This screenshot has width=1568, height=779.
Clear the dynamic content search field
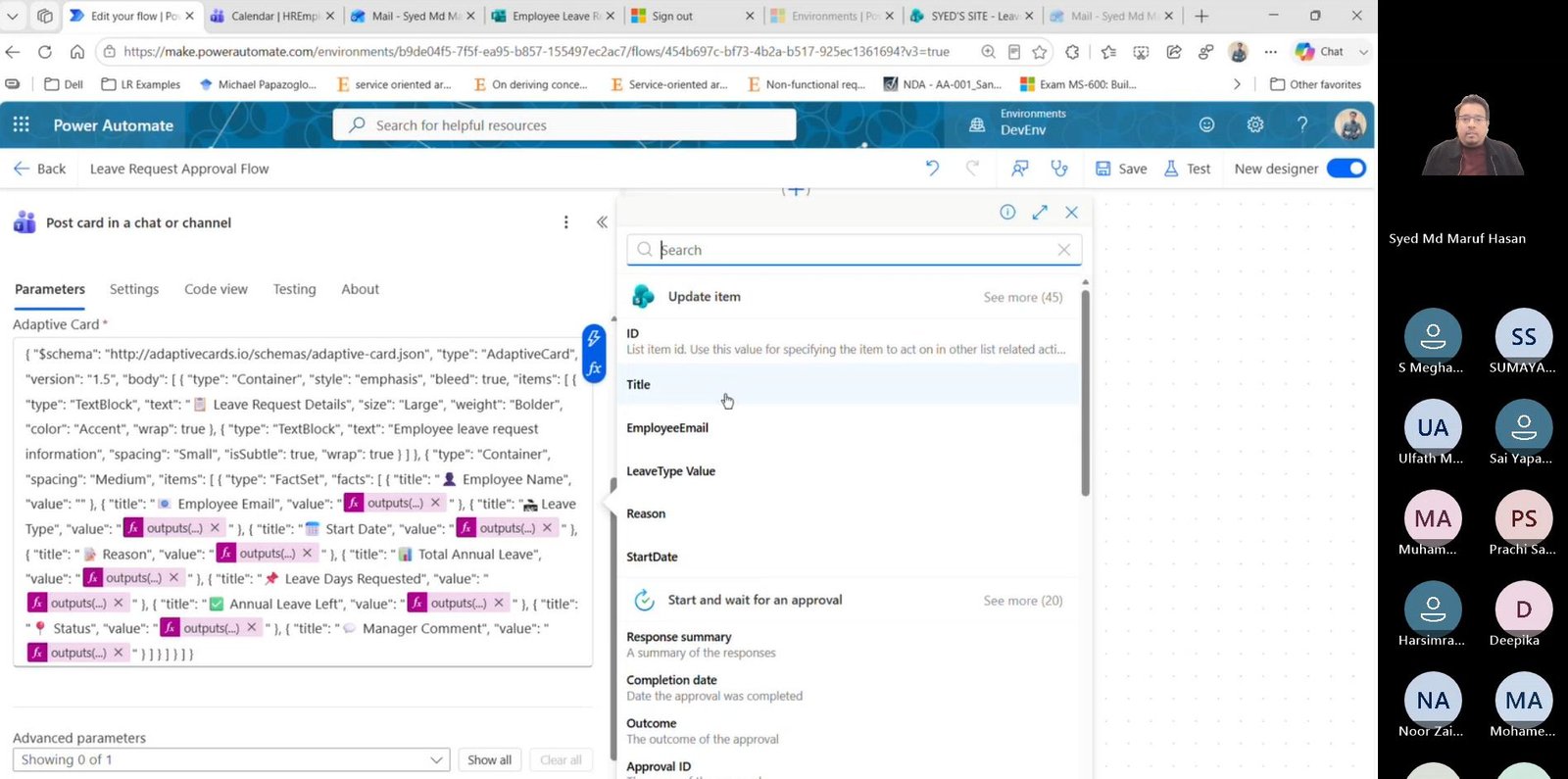tap(1064, 250)
